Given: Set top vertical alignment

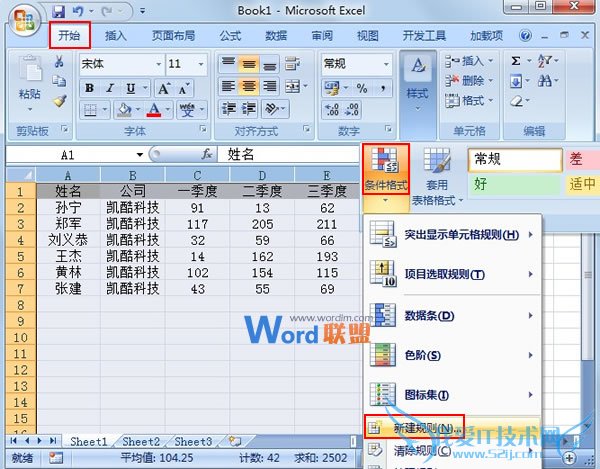Looking at the screenshot, I should tap(228, 64).
